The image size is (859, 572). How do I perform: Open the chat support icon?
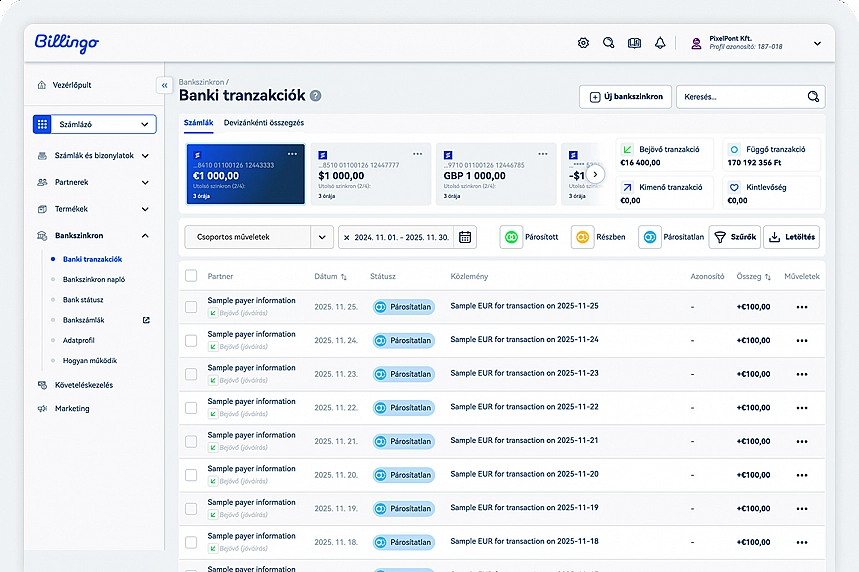click(x=609, y=43)
